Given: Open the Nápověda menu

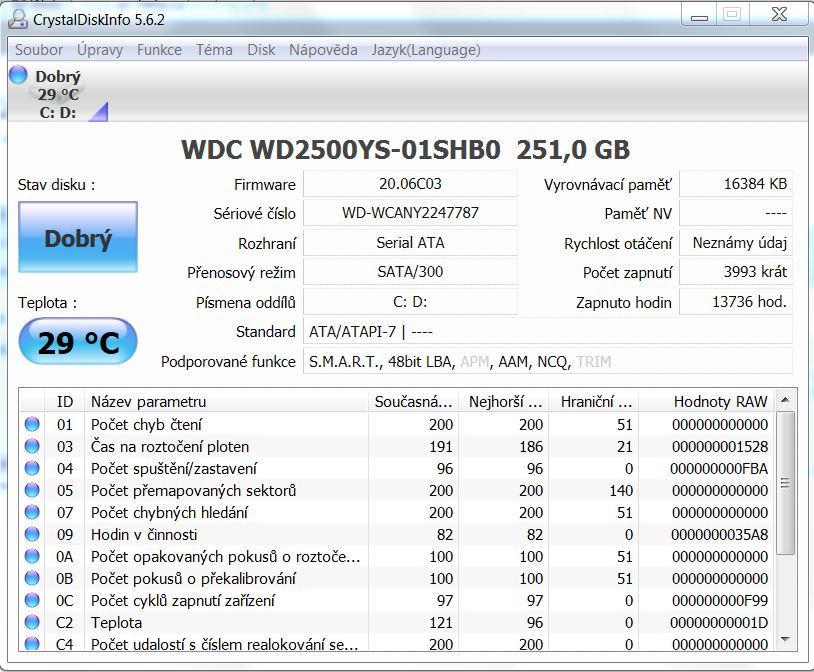Looking at the screenshot, I should click(323, 50).
